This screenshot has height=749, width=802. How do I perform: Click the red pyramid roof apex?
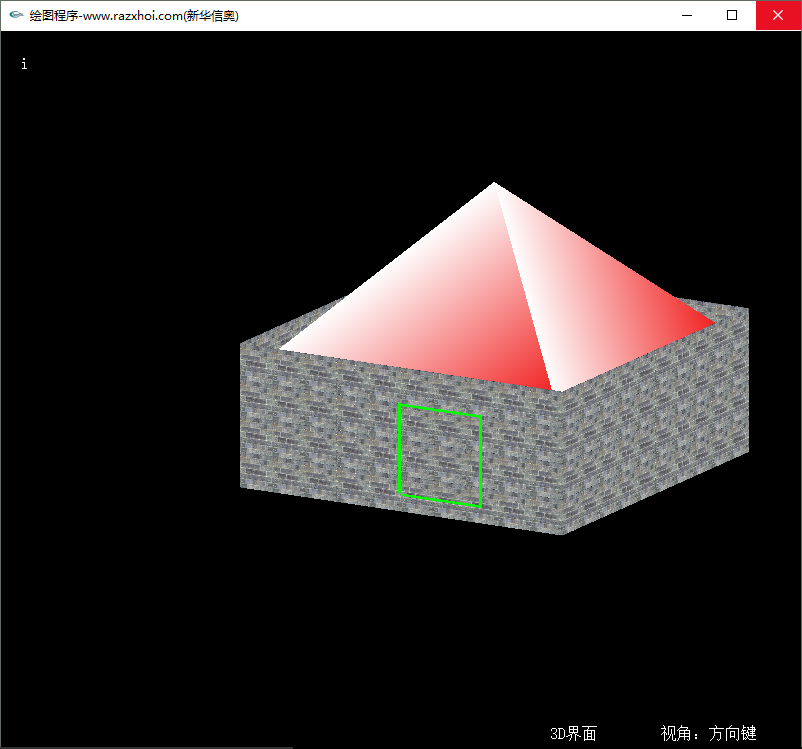click(x=494, y=184)
